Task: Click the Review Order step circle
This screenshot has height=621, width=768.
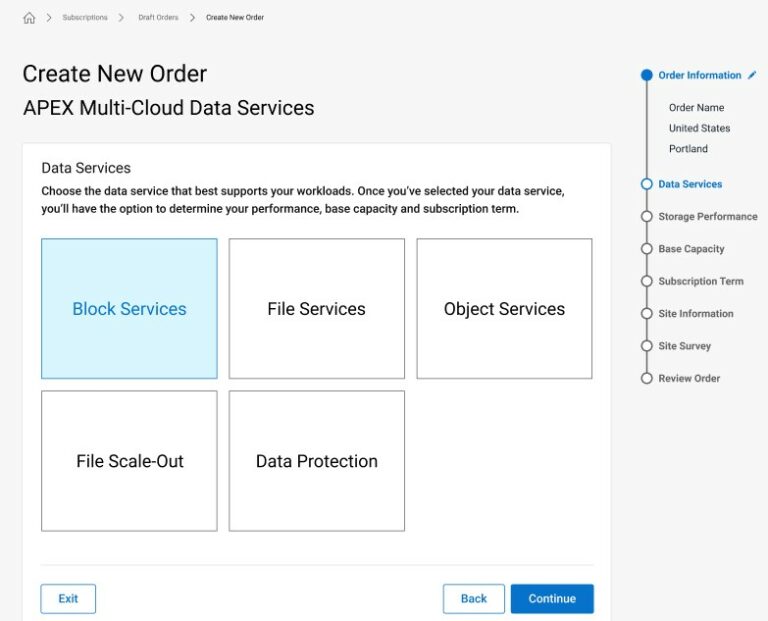Action: (647, 379)
